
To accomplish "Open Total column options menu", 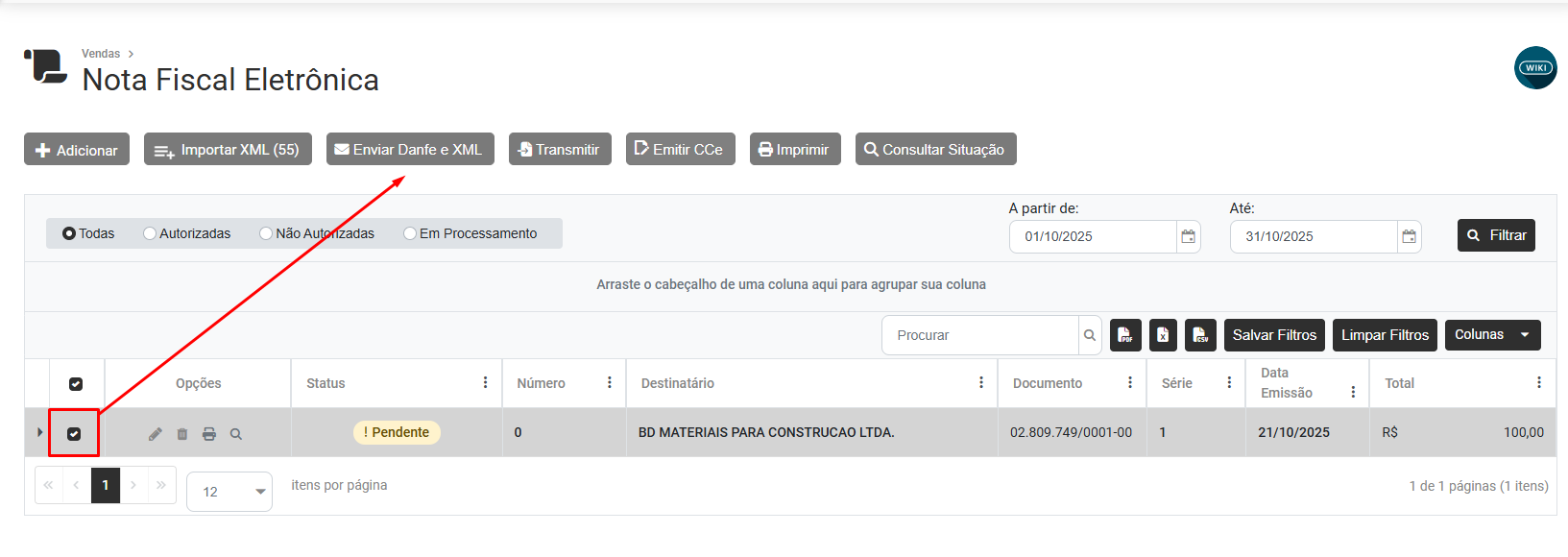I will [x=1539, y=382].
